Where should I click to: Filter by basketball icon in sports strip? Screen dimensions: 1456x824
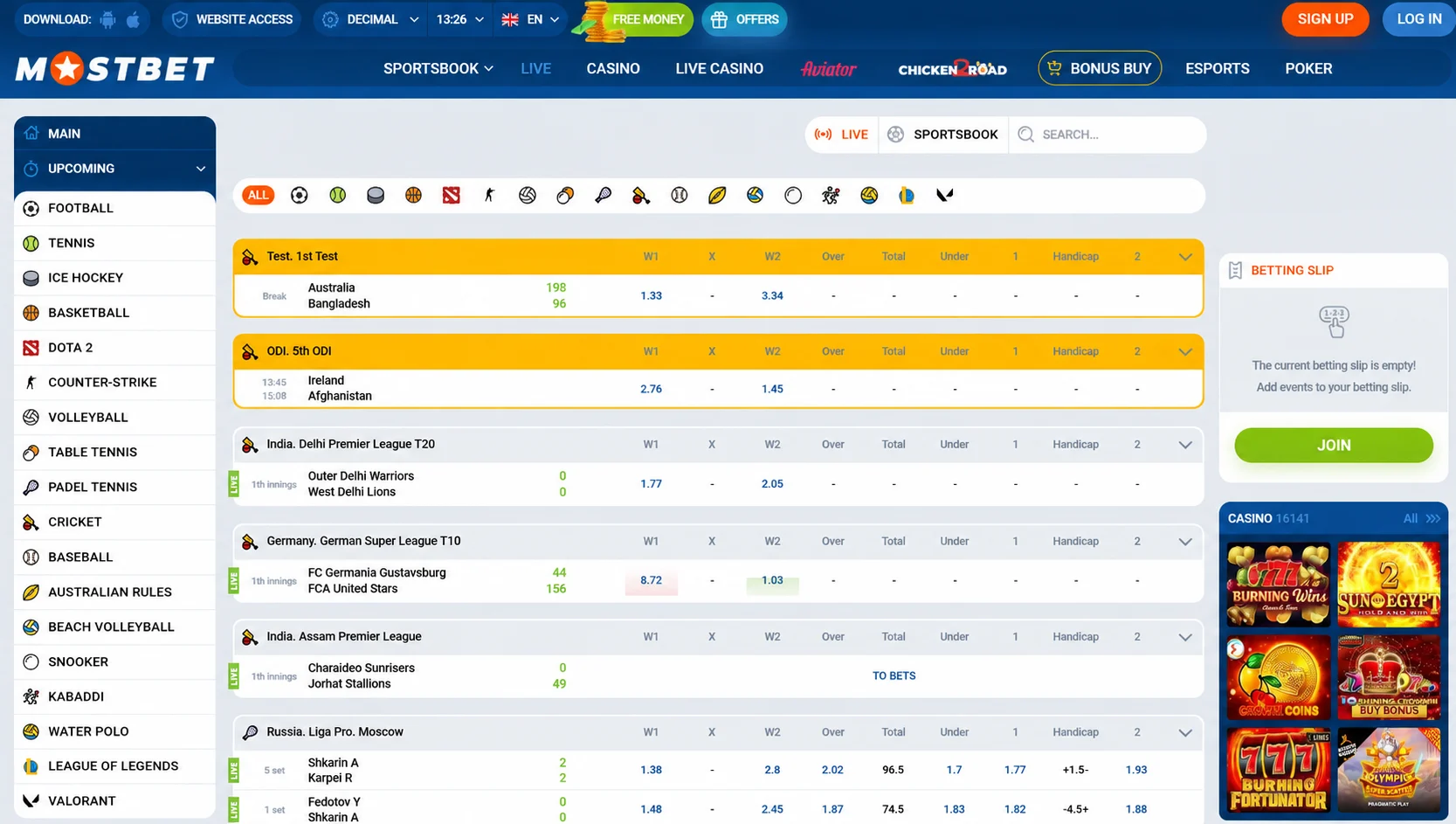click(413, 196)
